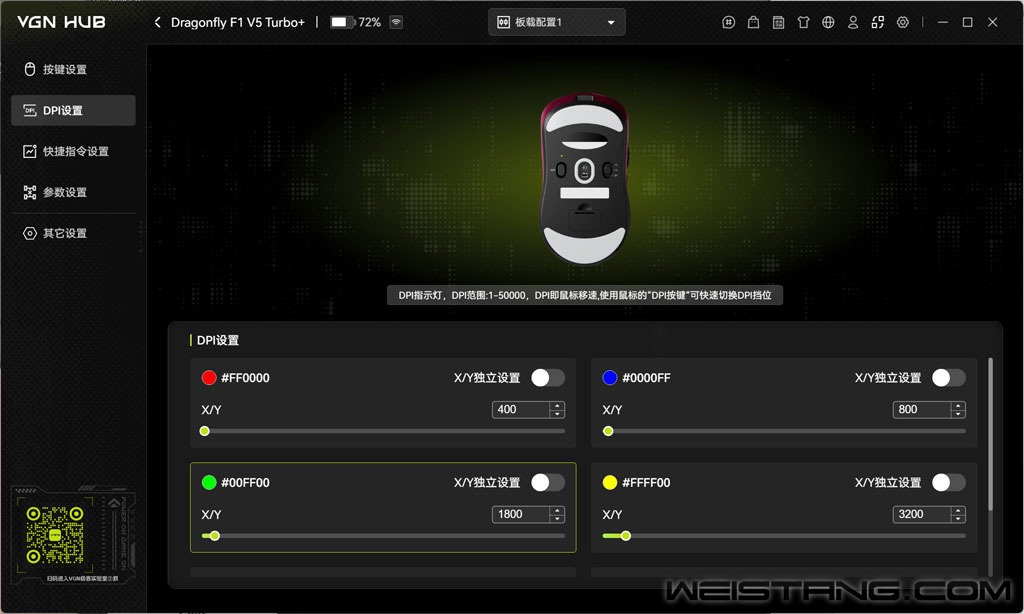1024x614 pixels.
Task: Open the shopping bag store icon
Action: tap(753, 22)
